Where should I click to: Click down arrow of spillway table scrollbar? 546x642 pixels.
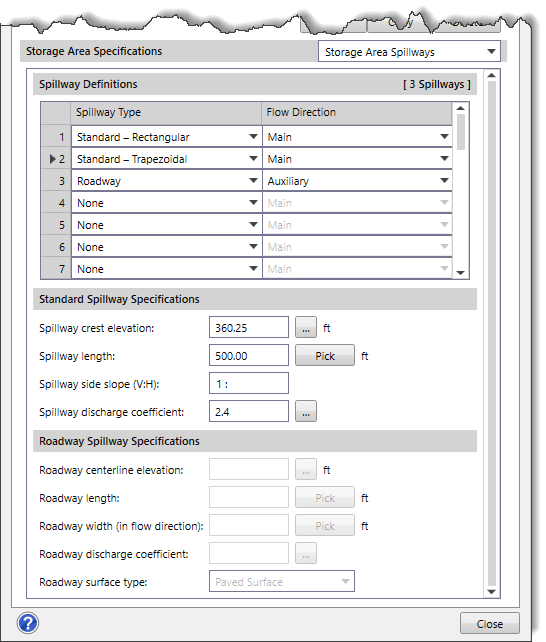coord(460,273)
